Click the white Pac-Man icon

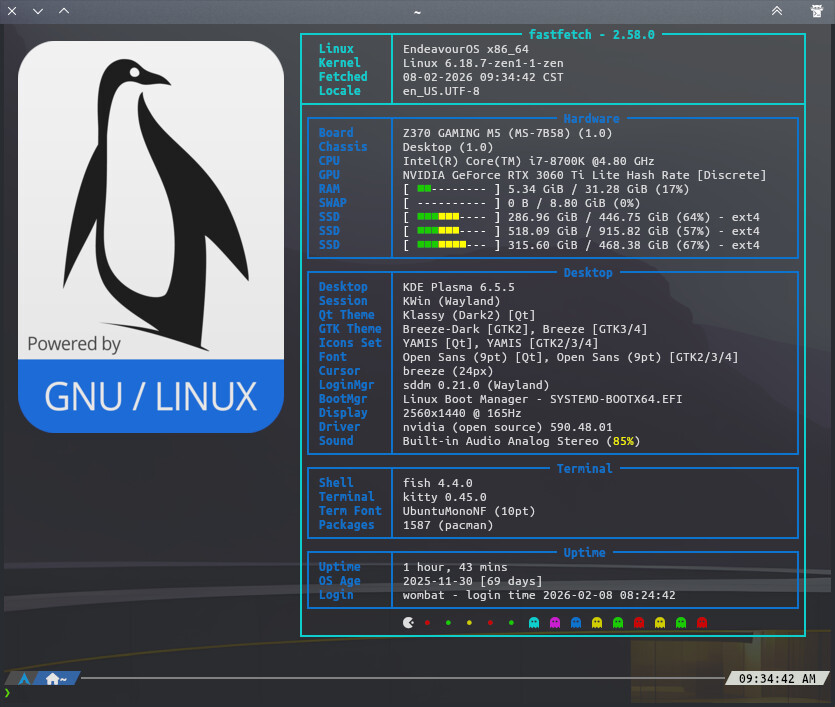pos(408,622)
